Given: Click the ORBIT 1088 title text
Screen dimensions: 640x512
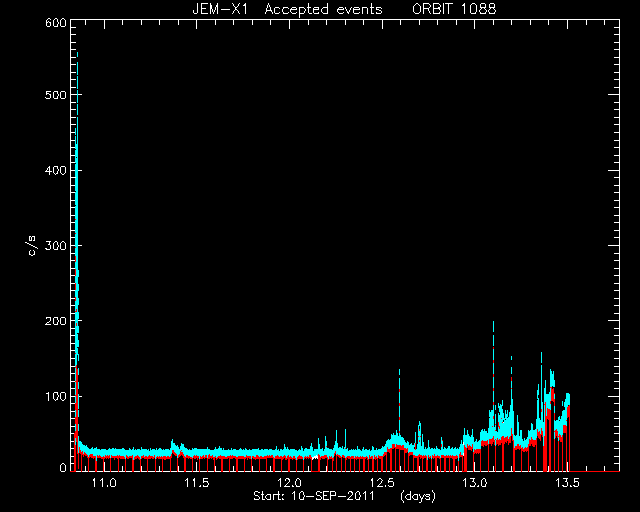Looking at the screenshot, I should point(454,9).
